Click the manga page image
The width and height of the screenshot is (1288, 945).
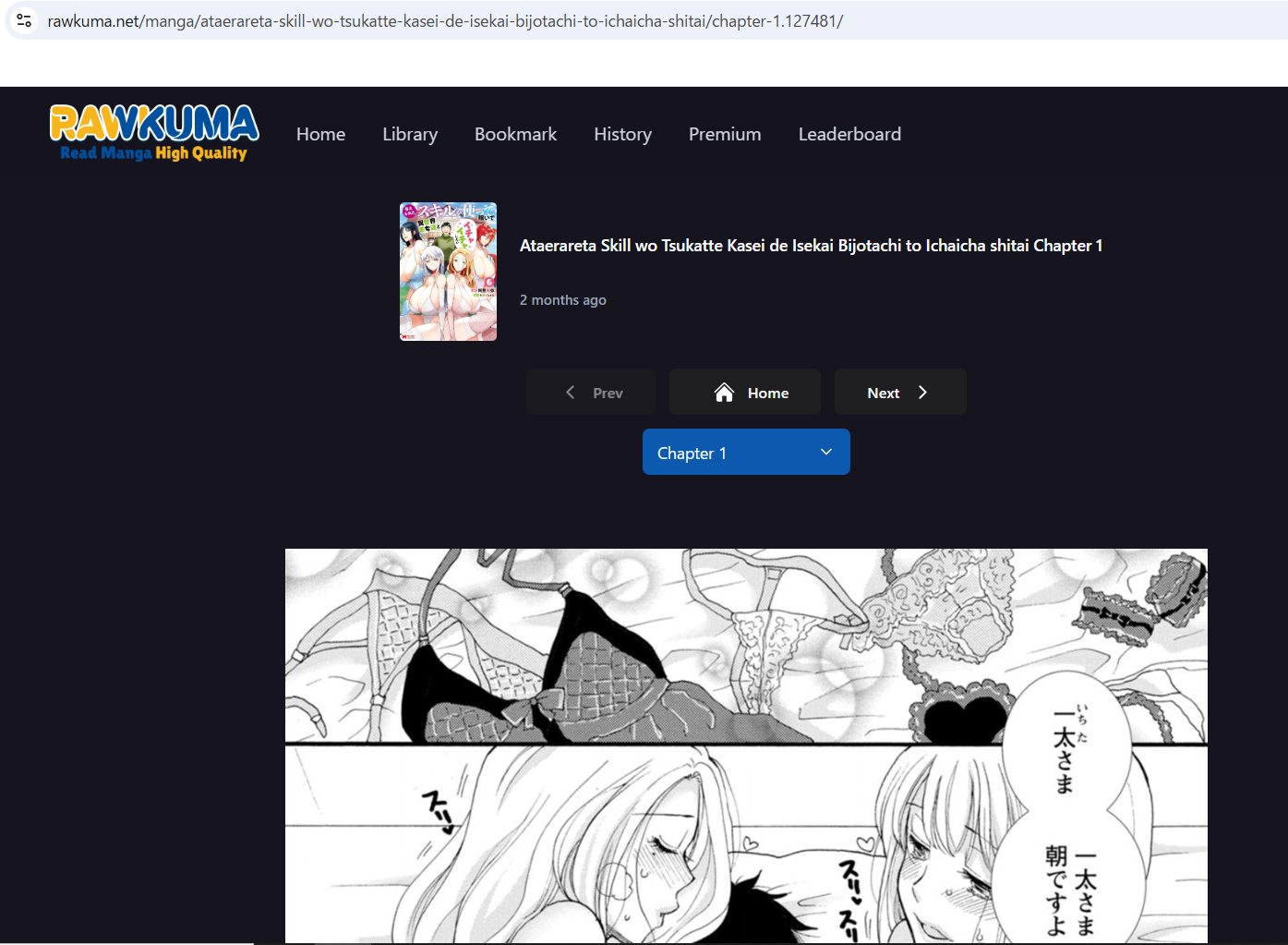point(746,746)
